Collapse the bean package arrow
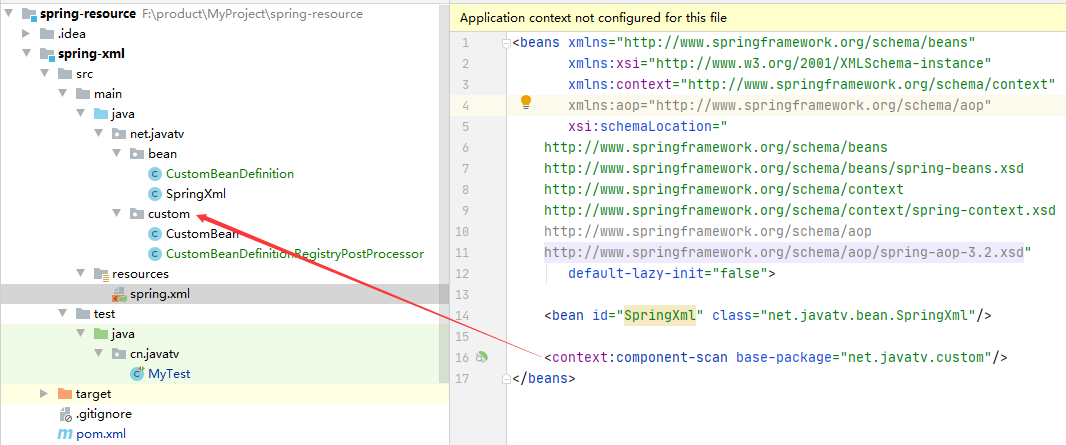 (x=117, y=154)
